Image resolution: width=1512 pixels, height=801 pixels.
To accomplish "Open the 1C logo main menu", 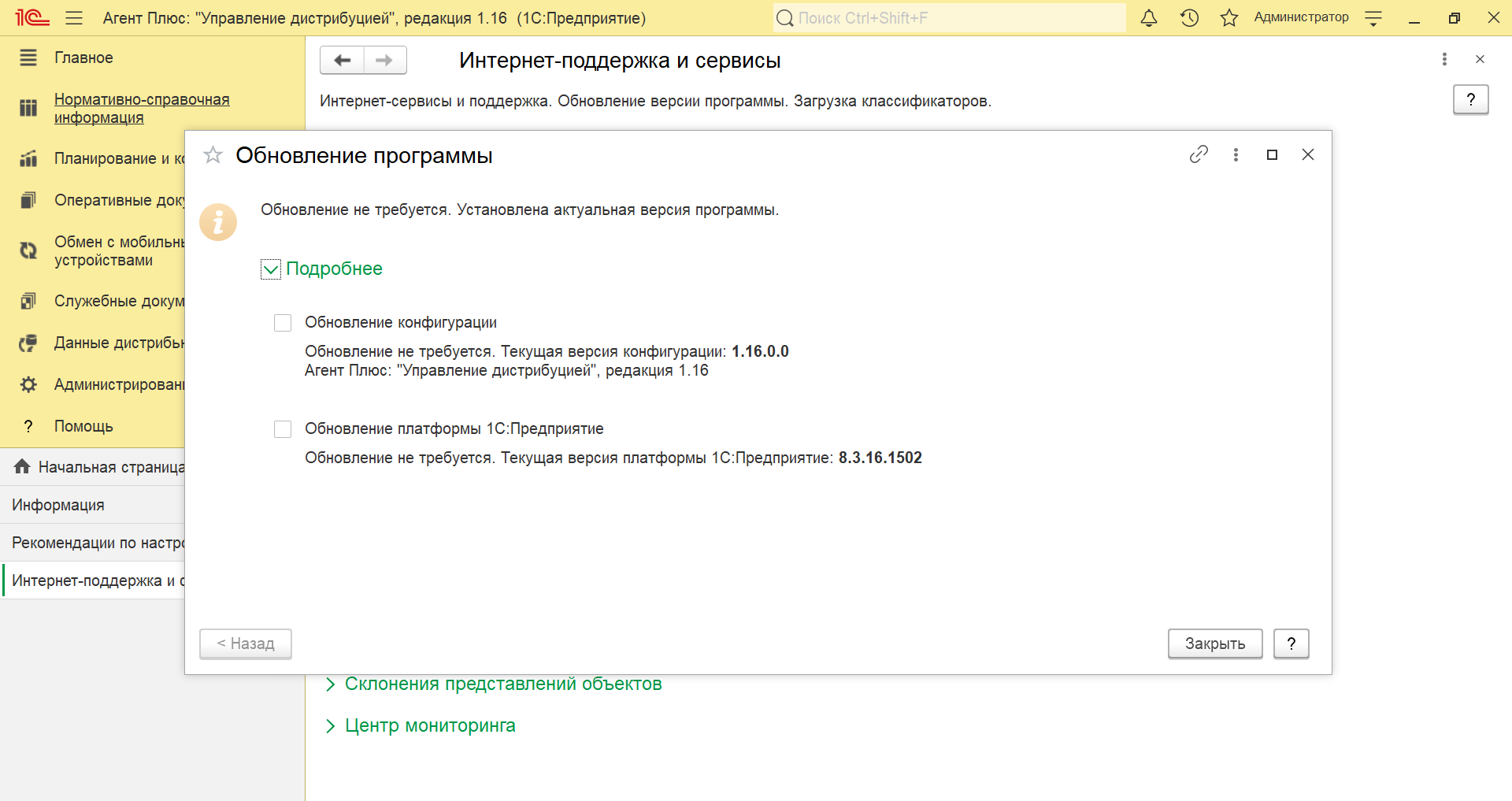I will point(32,17).
